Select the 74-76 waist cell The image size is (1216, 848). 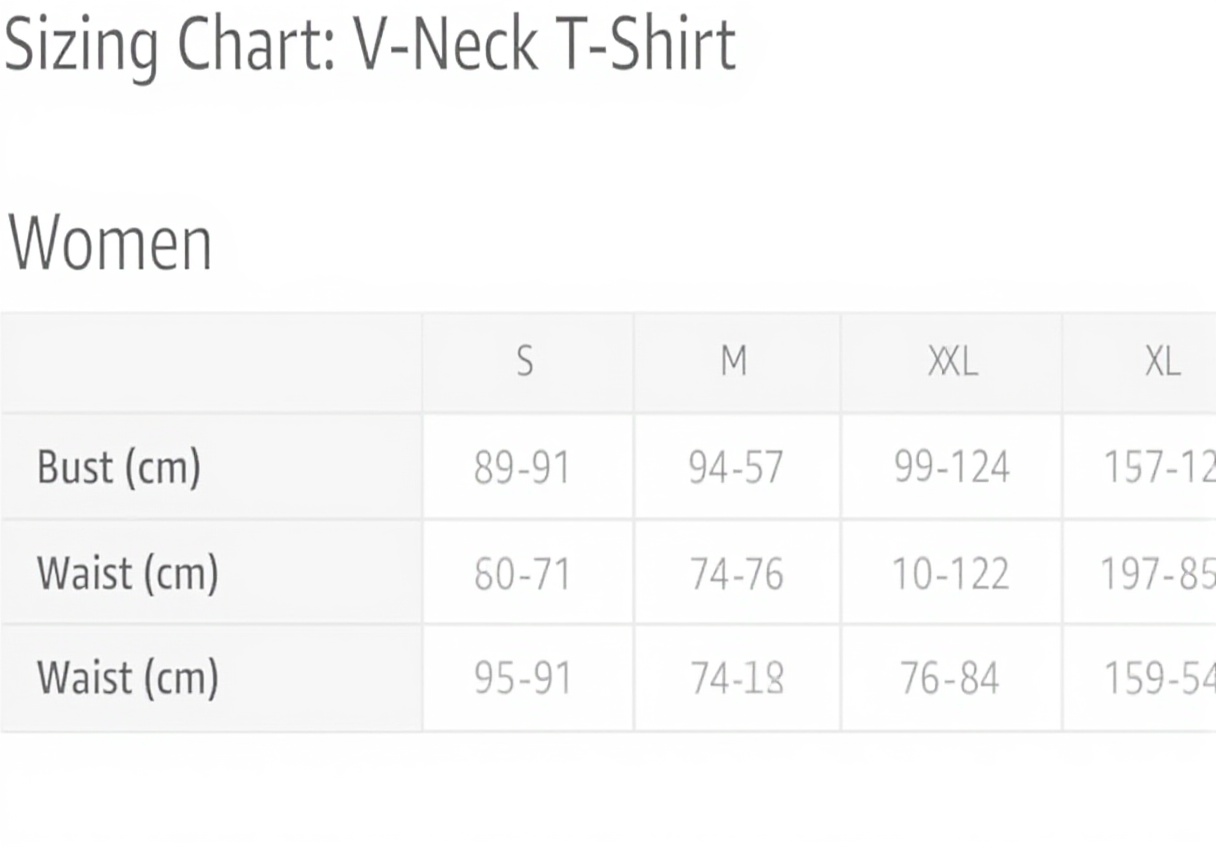click(x=736, y=574)
